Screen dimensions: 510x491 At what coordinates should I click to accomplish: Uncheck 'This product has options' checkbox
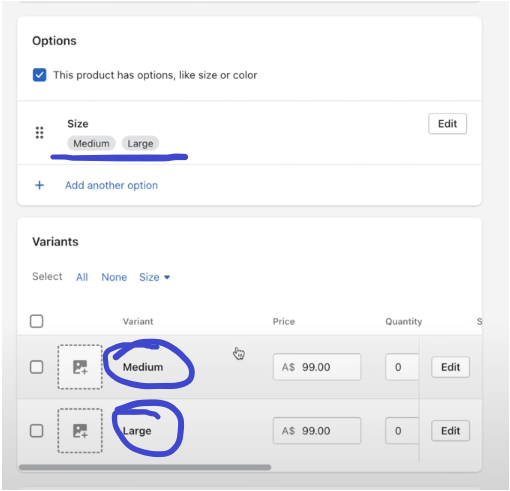tap(39, 75)
